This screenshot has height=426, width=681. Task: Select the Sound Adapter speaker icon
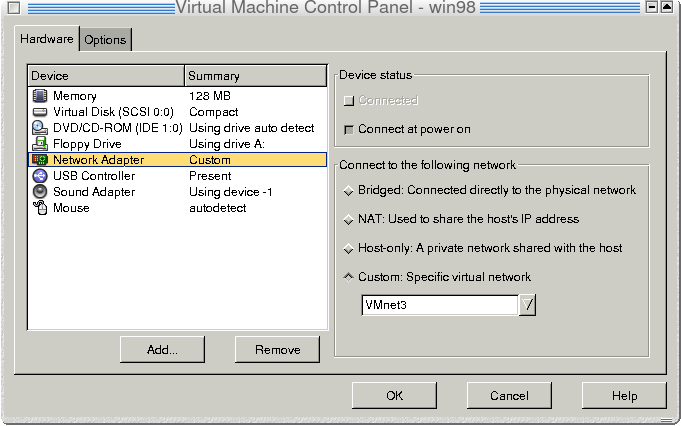click(x=40, y=192)
